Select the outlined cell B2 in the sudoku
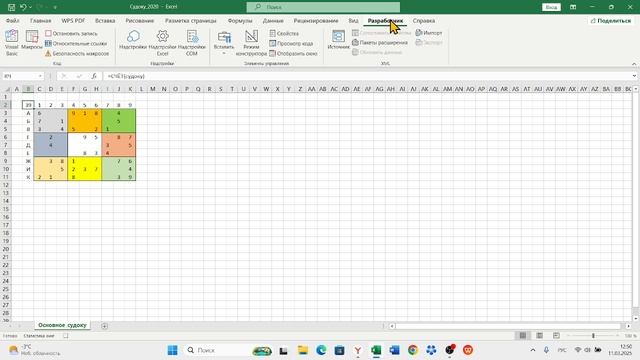 coord(28,105)
